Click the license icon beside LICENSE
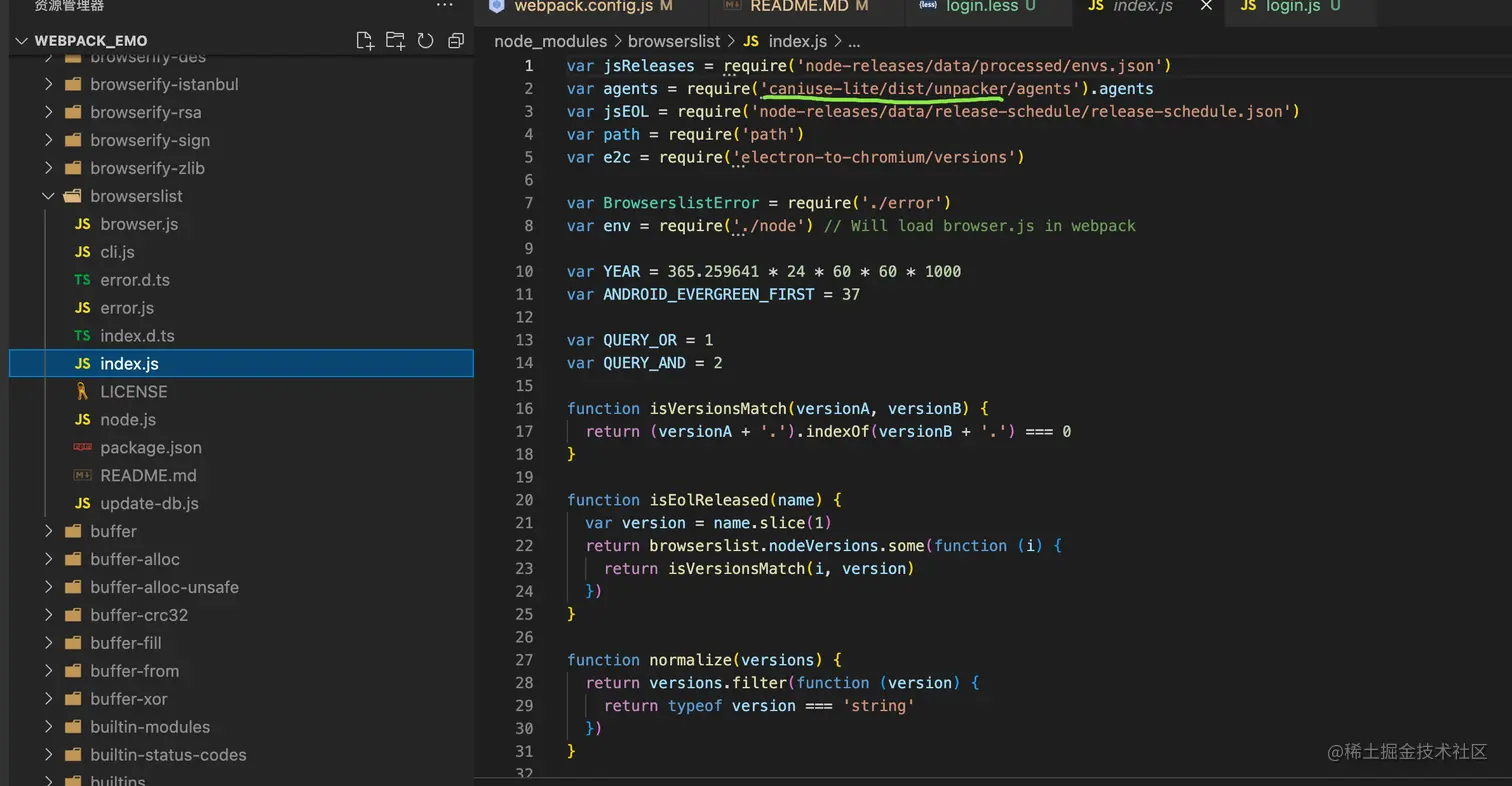 (x=83, y=392)
